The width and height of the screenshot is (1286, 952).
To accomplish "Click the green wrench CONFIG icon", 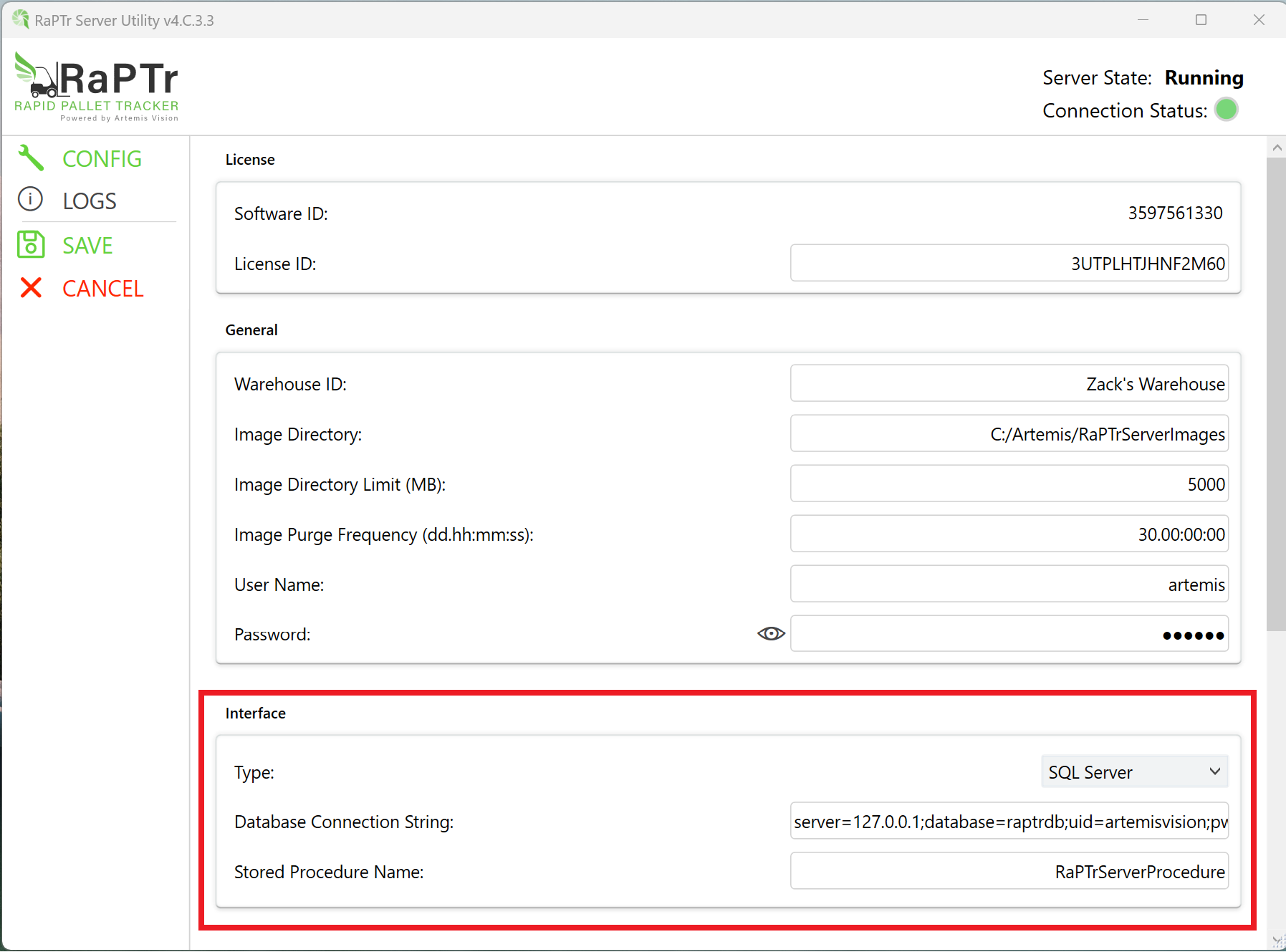I will (31, 158).
